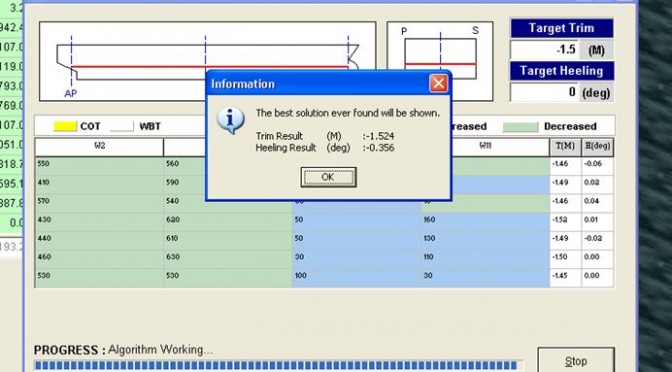Click the W2 column header
The width and height of the screenshot is (672, 372).
pos(99,147)
